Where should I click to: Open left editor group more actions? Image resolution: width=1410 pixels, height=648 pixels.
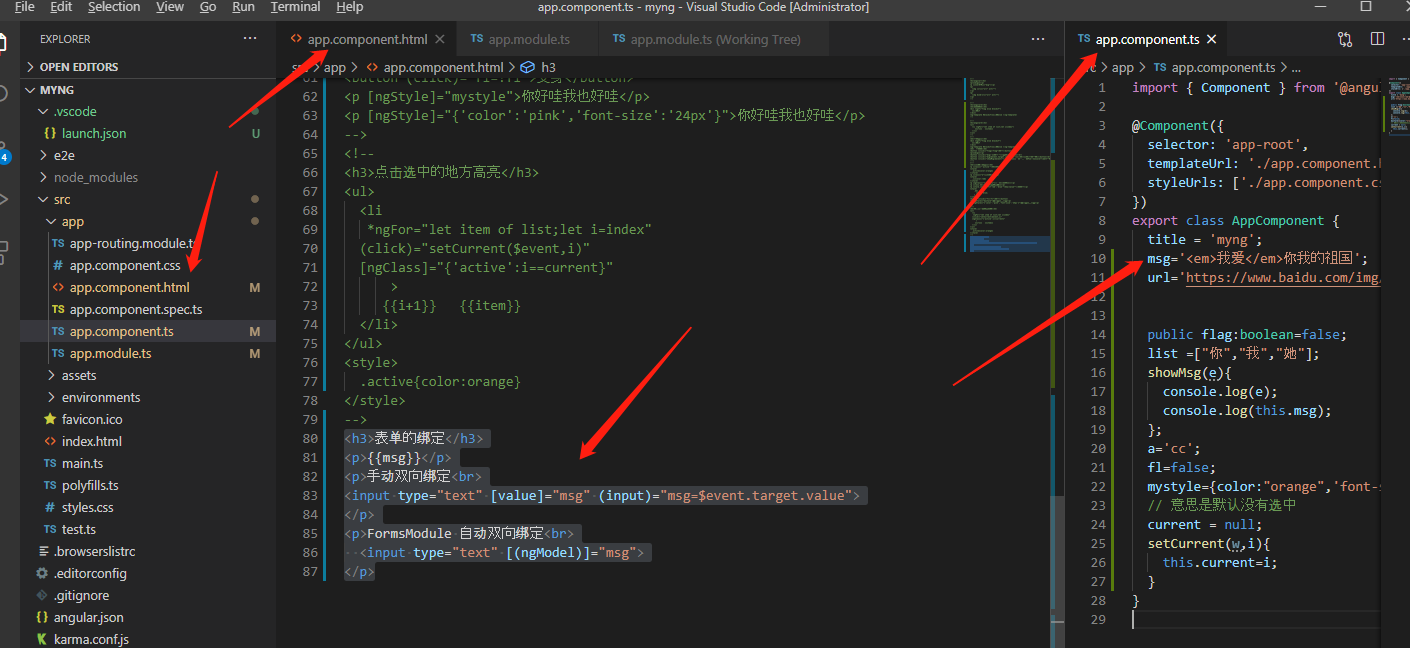tap(1038, 39)
